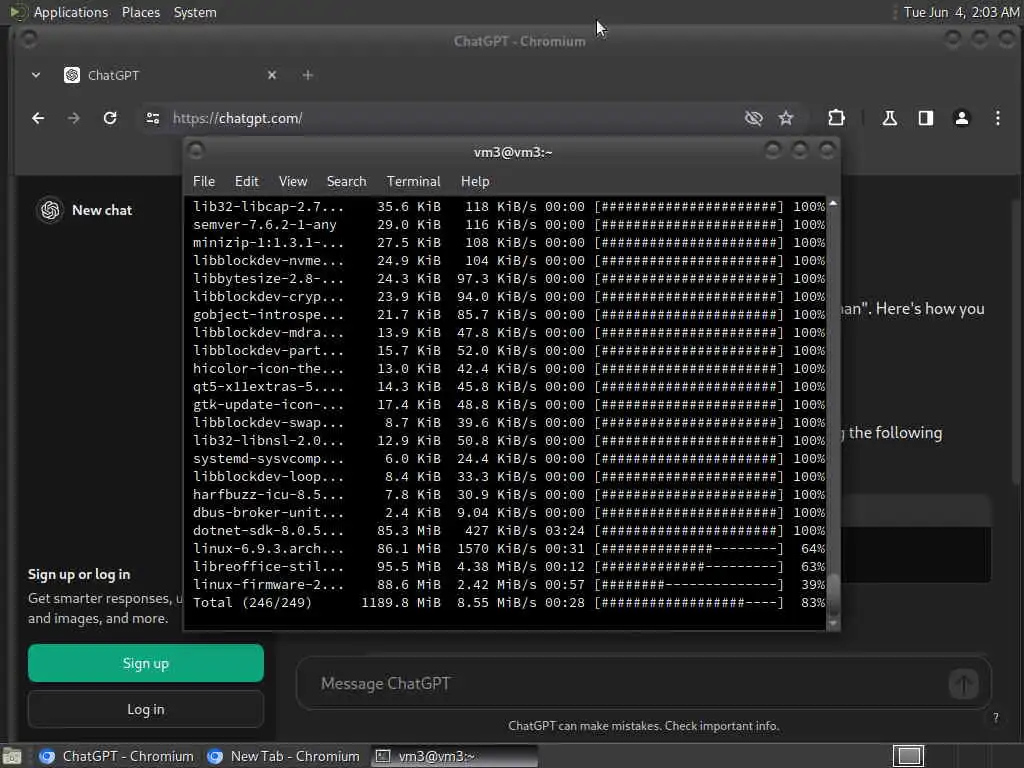Open the terminal View menu
Screen dimensions: 1024x768
(293, 182)
